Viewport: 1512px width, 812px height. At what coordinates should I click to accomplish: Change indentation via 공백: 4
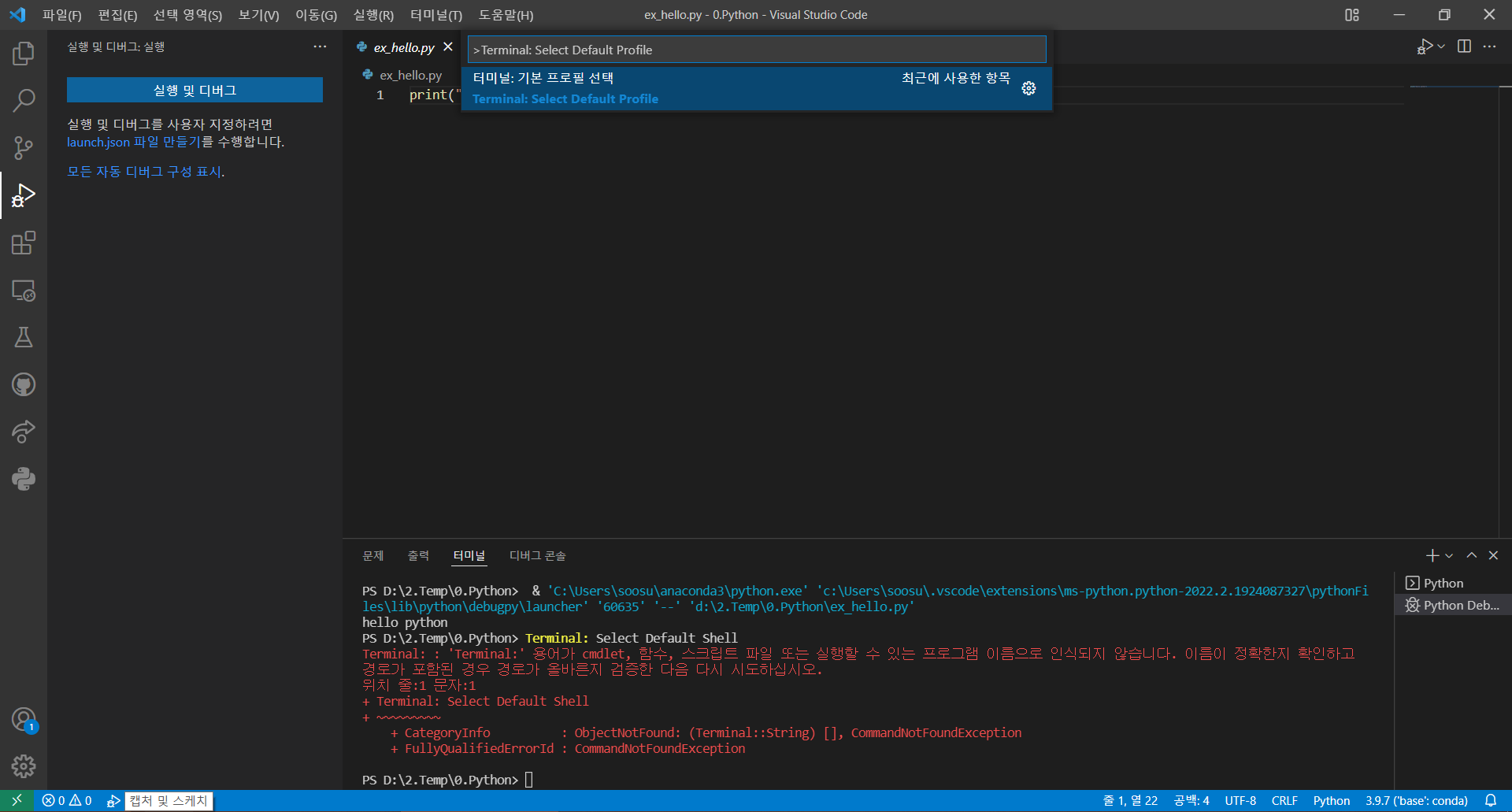1191,800
